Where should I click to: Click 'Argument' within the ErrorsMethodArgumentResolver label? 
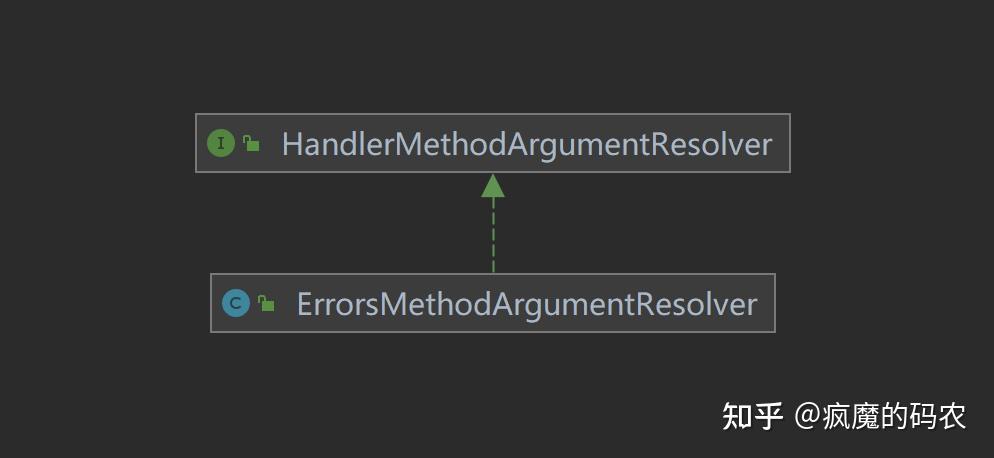[555, 306]
